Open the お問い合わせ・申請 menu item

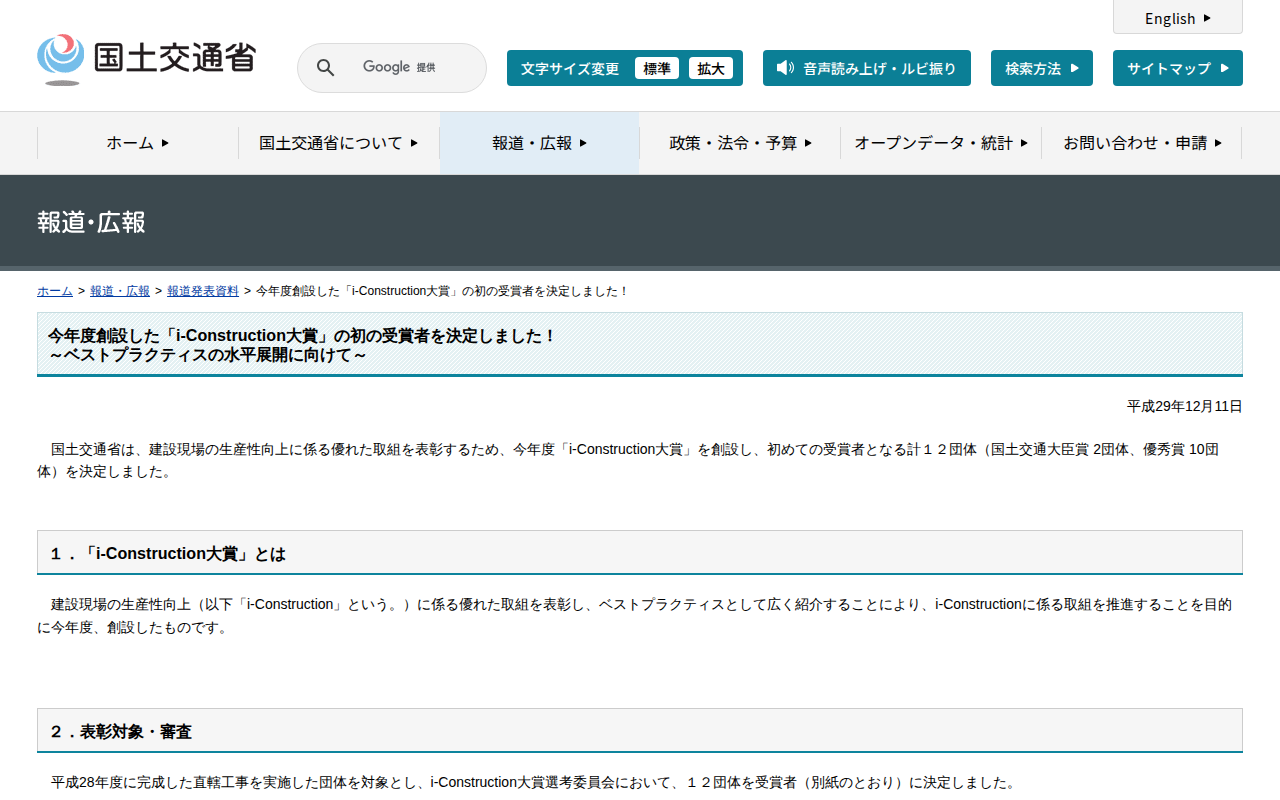1142,143
